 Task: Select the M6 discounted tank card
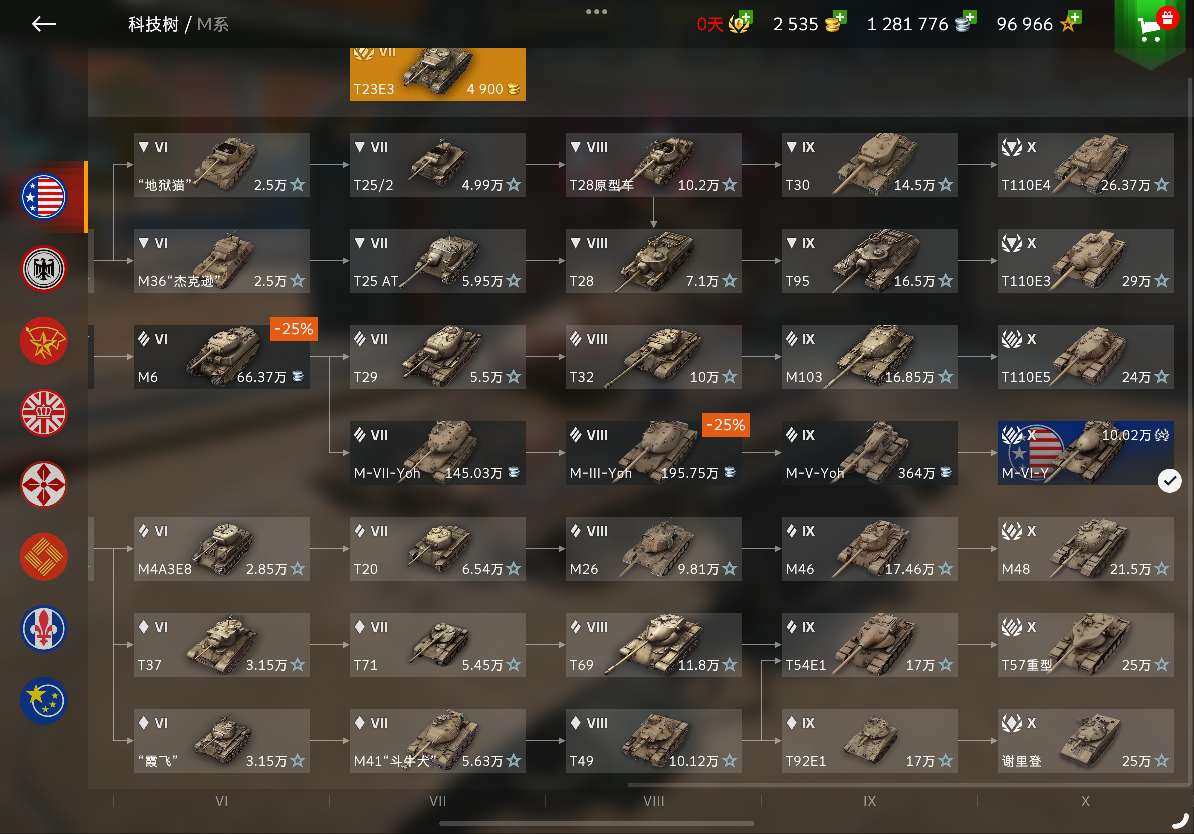[x=222, y=356]
